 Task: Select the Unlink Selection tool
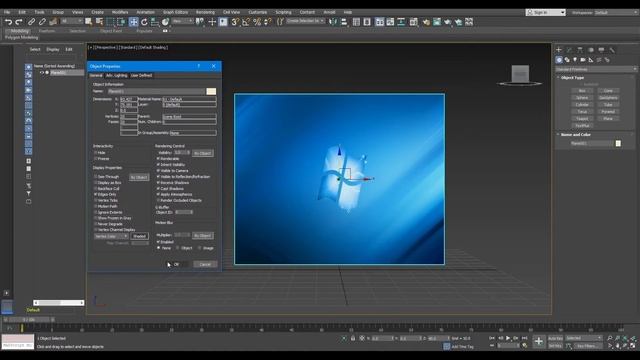[x=42, y=22]
